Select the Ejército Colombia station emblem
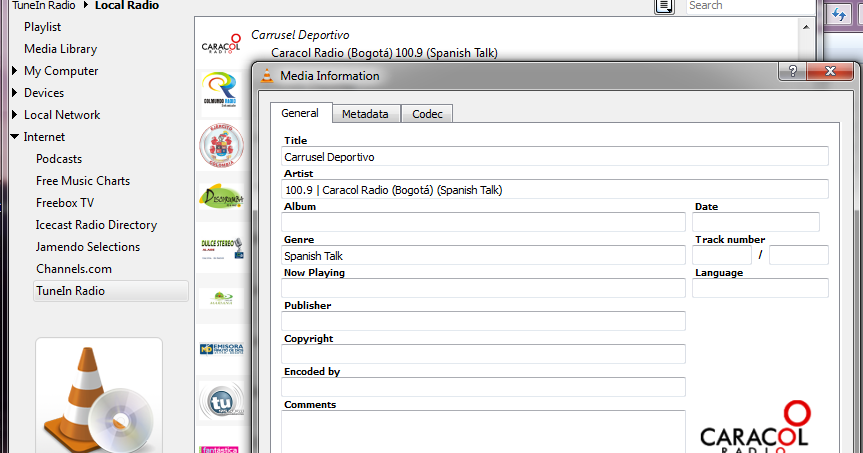The image size is (863, 453). 221,145
